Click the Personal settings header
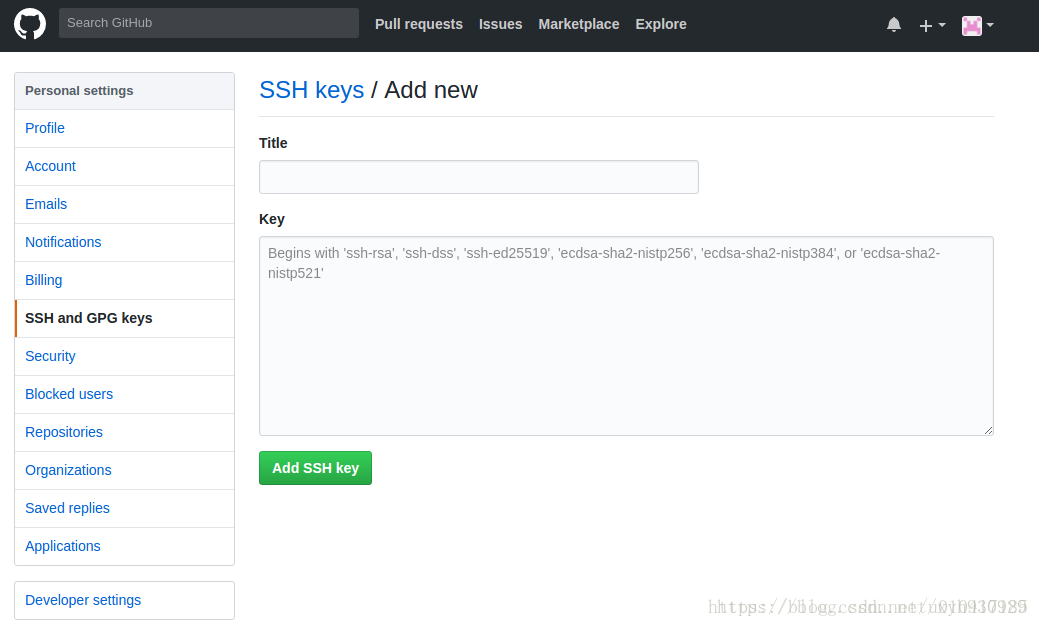 125,91
